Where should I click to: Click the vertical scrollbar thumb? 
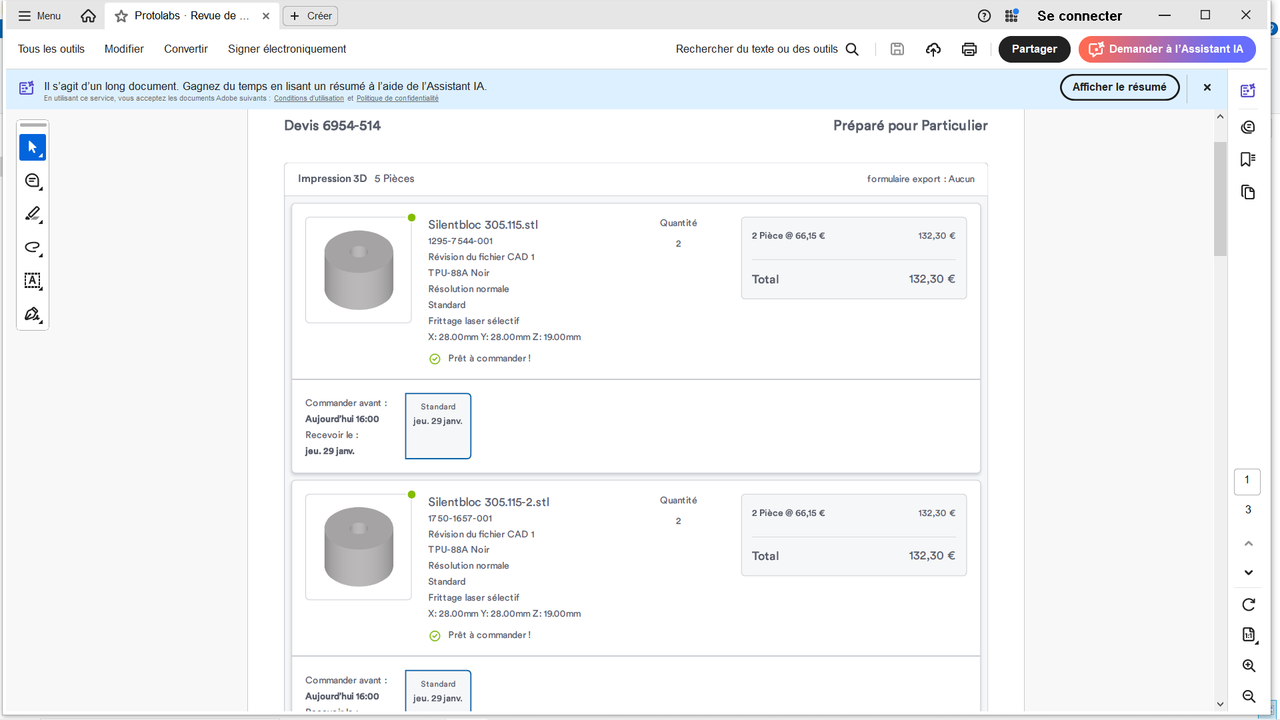pyautogui.click(x=1220, y=198)
